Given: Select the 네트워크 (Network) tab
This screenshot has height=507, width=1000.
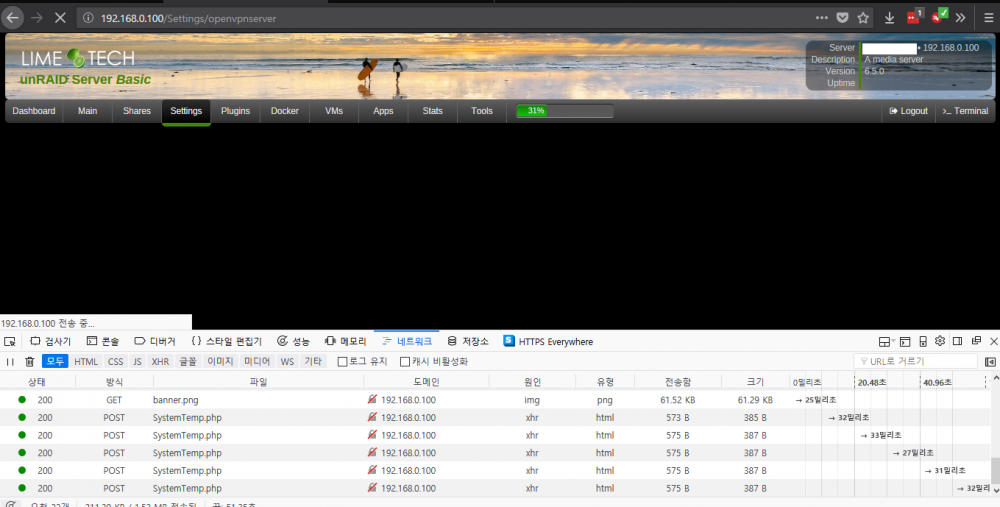Looking at the screenshot, I should tap(407, 342).
